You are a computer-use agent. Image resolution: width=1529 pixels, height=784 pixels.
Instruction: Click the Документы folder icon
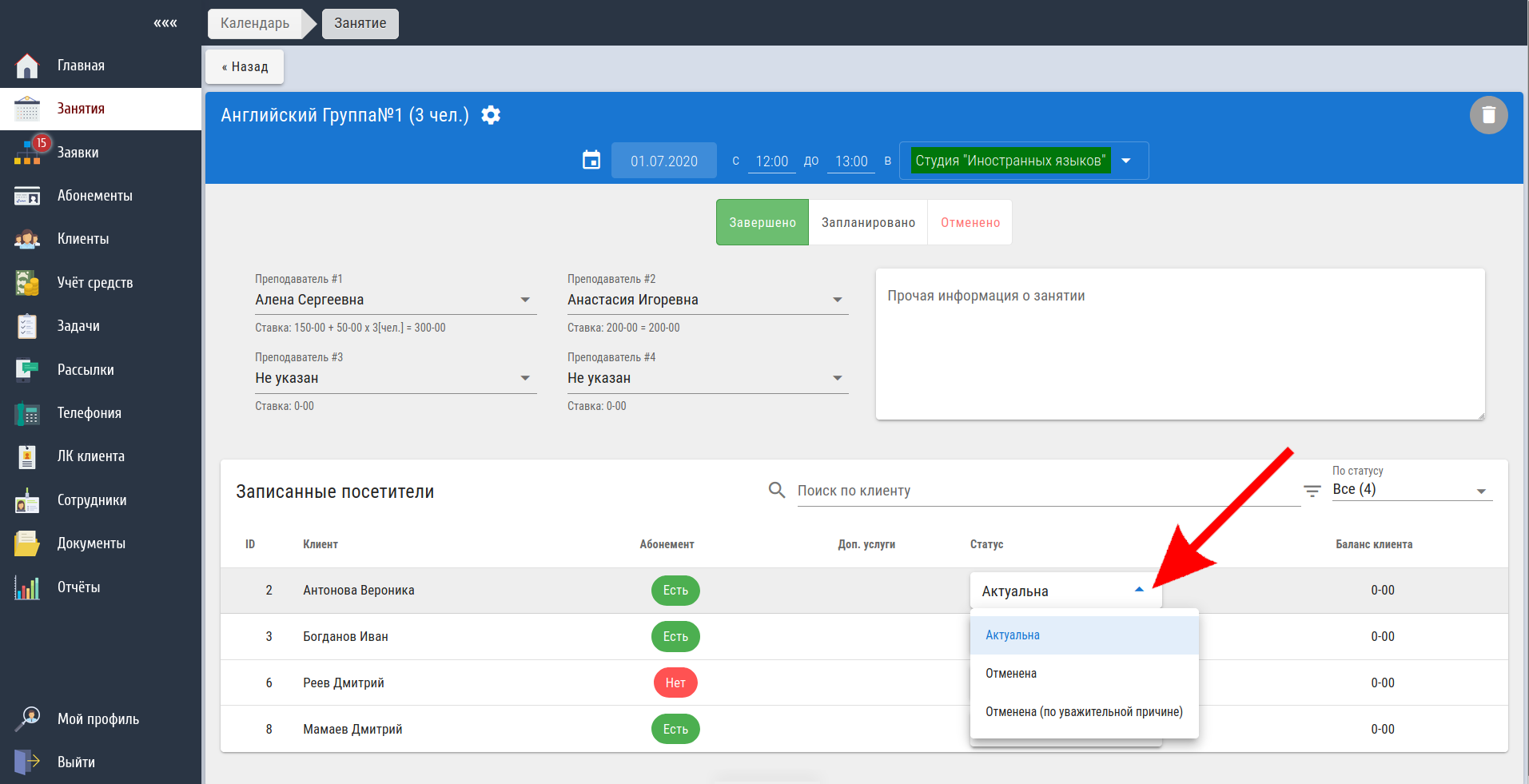(x=27, y=543)
